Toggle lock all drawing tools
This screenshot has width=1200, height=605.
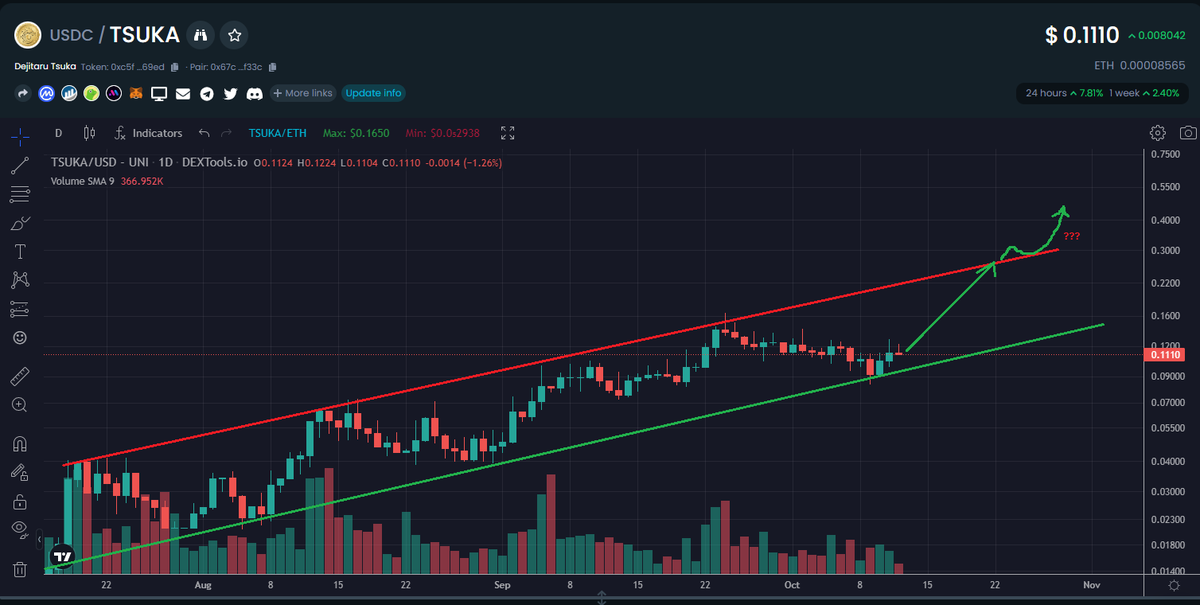pyautogui.click(x=19, y=501)
